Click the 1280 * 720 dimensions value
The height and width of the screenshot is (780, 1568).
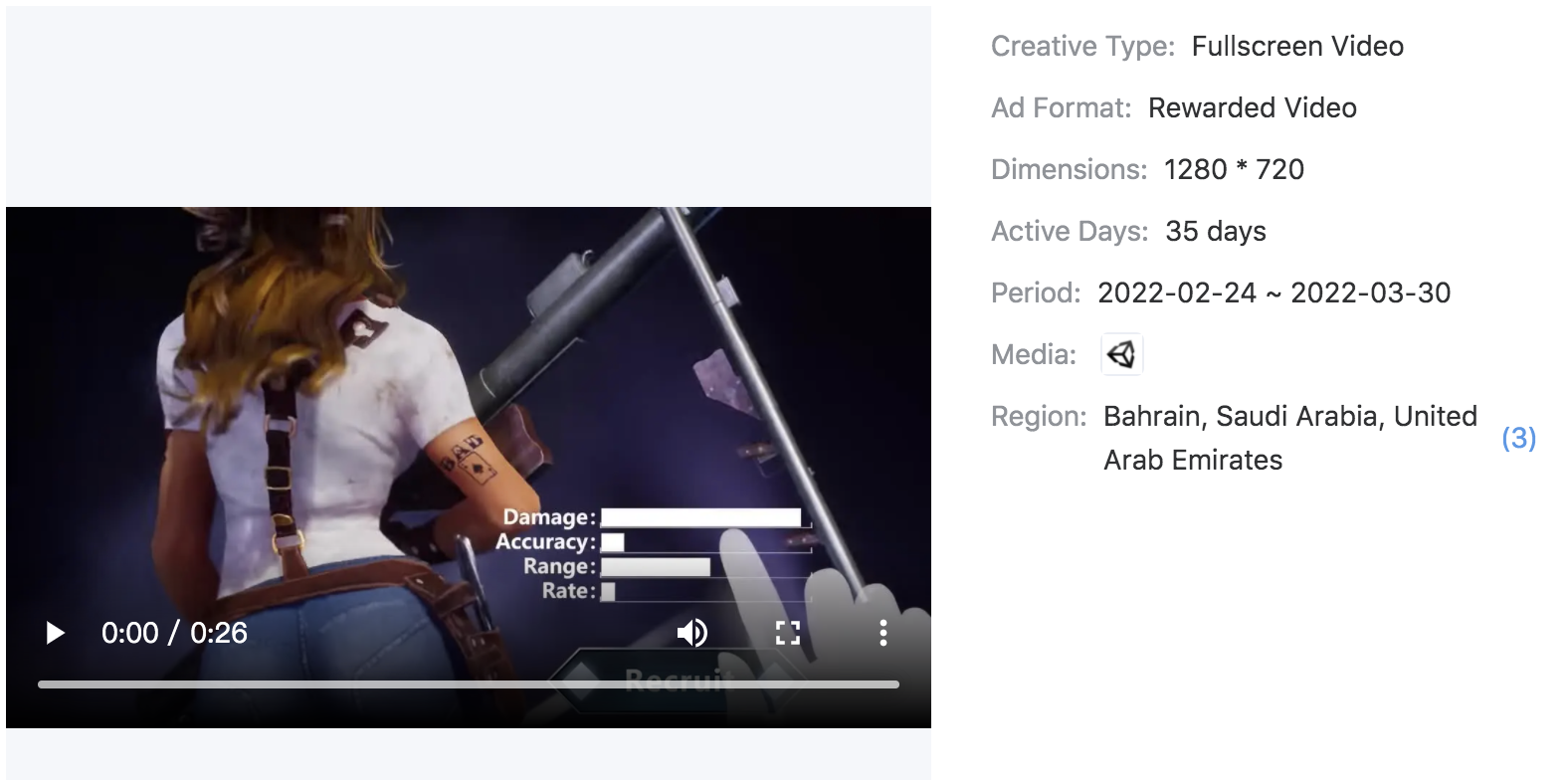pyautogui.click(x=1234, y=169)
